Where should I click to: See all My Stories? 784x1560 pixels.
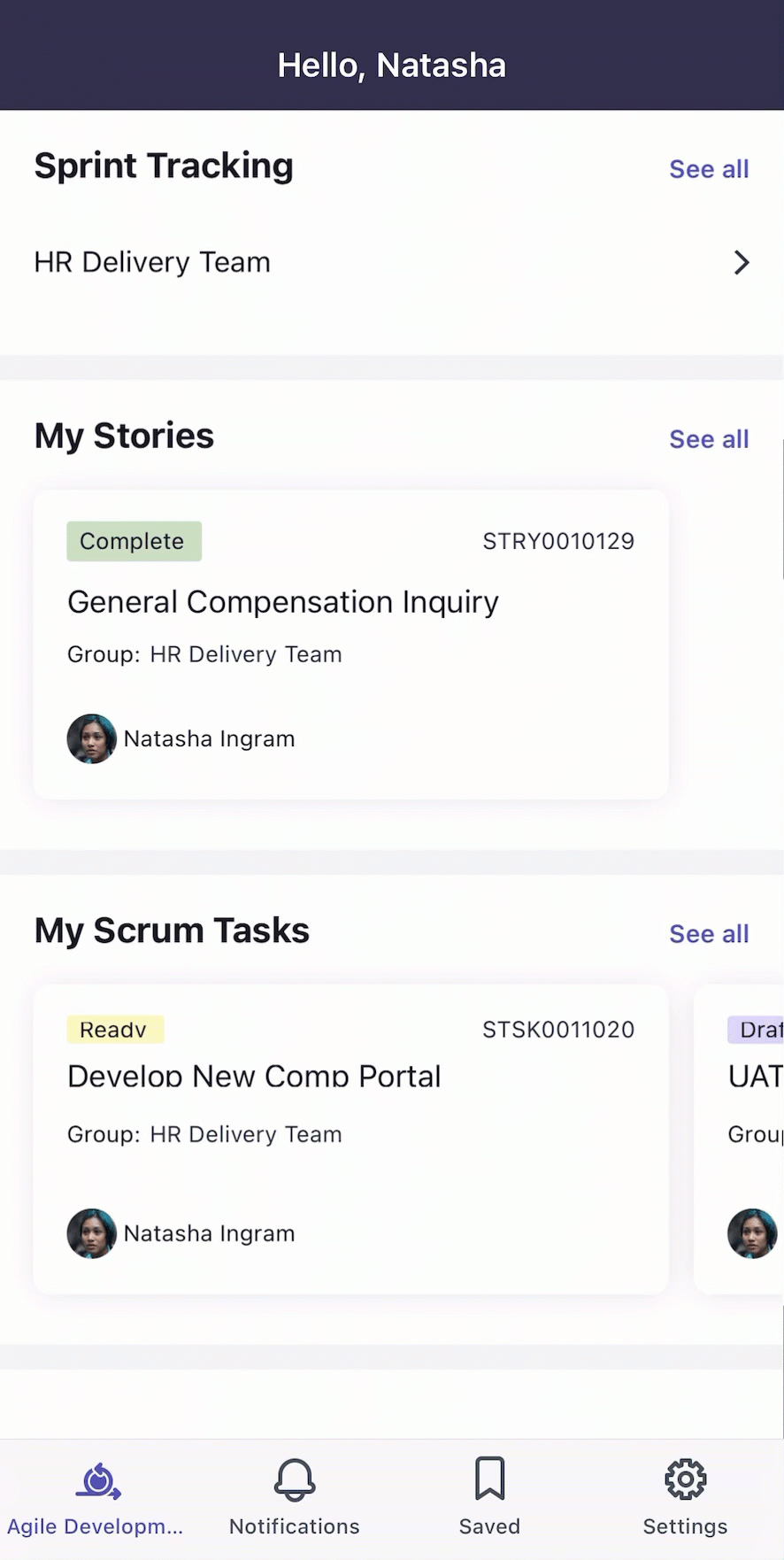[709, 439]
